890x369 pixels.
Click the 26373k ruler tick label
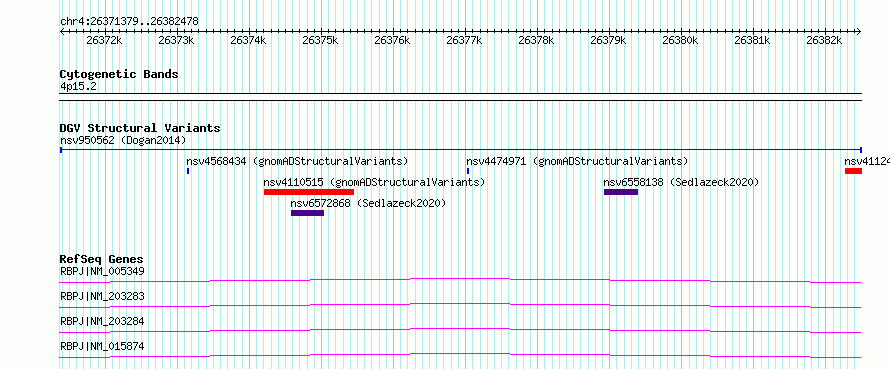[176, 41]
